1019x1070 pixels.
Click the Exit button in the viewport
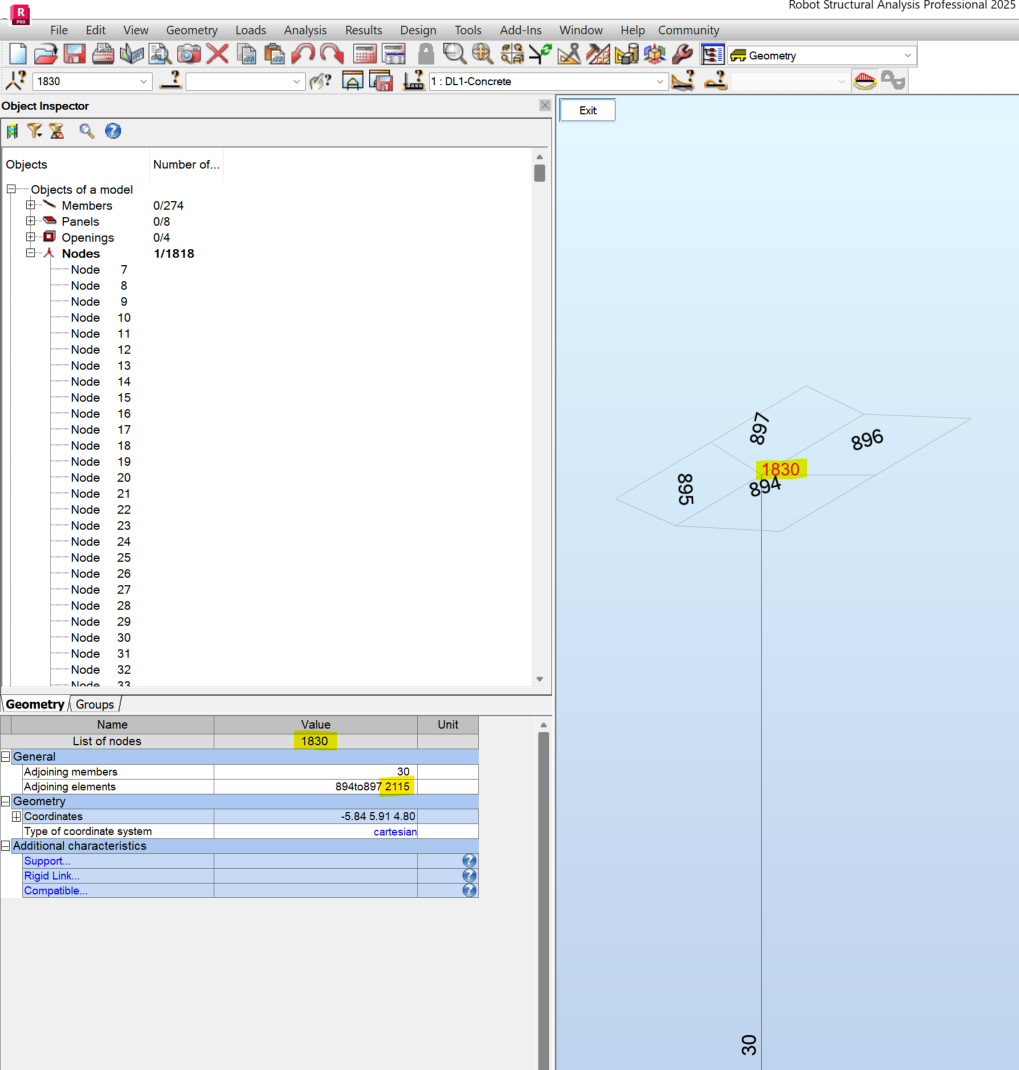point(587,110)
